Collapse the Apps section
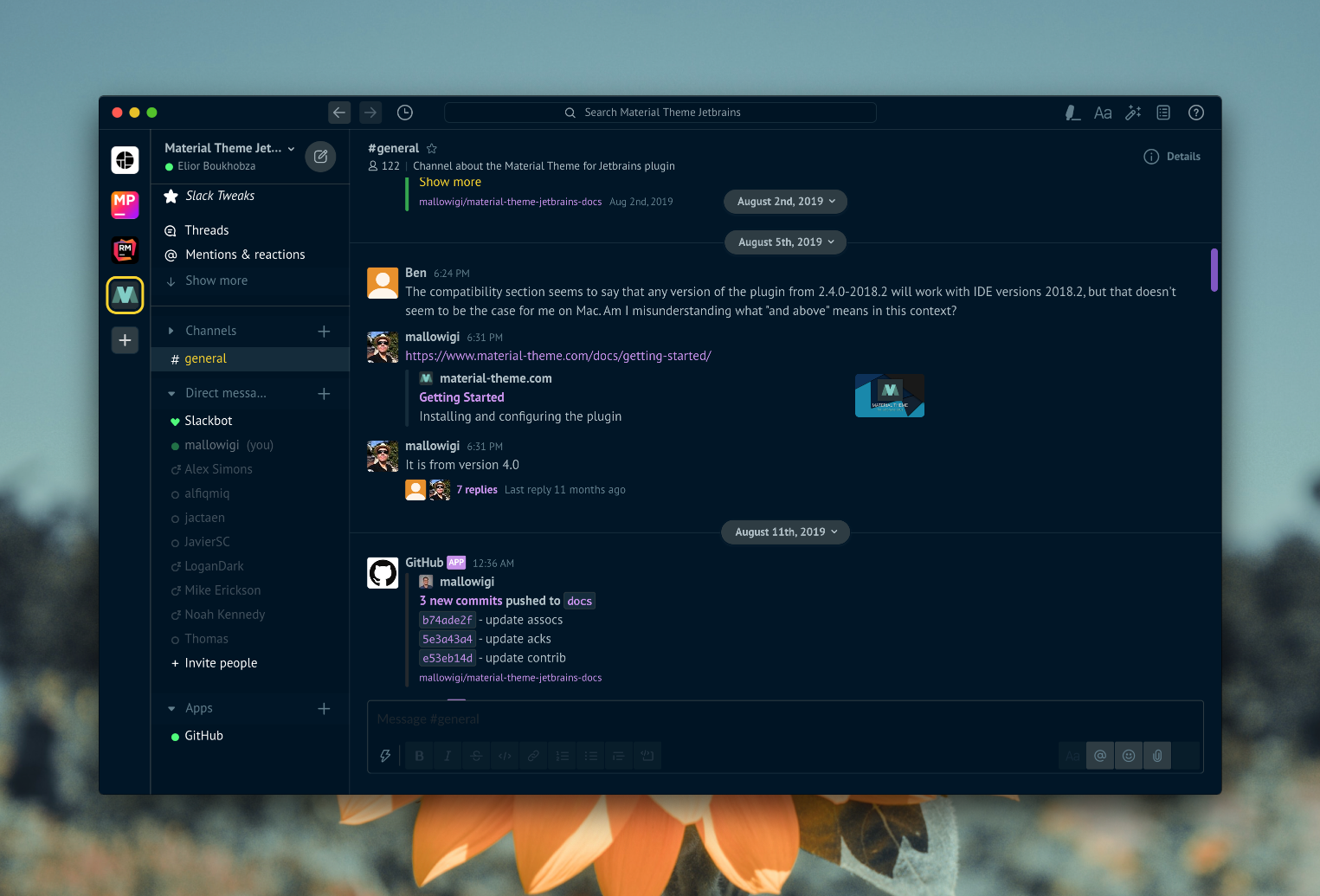Image resolution: width=1320 pixels, height=896 pixels. tap(171, 708)
